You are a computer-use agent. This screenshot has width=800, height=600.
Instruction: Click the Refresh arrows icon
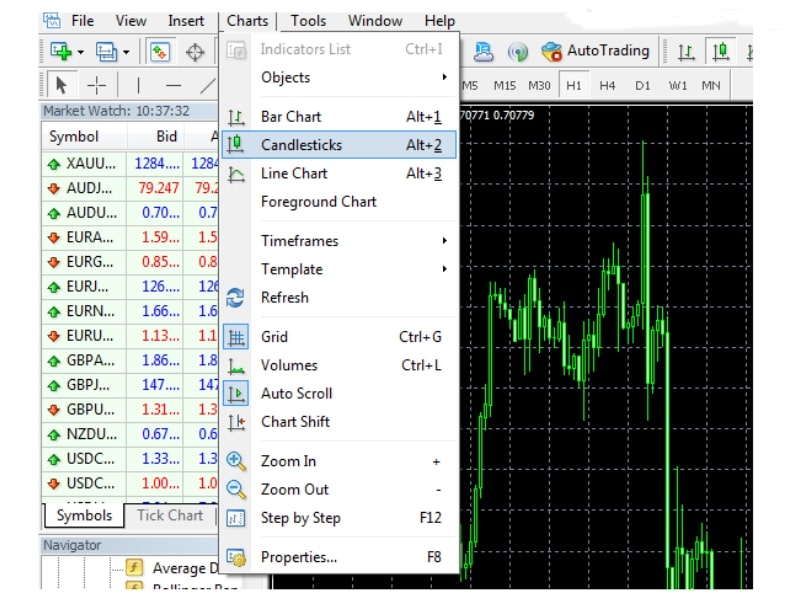237,298
